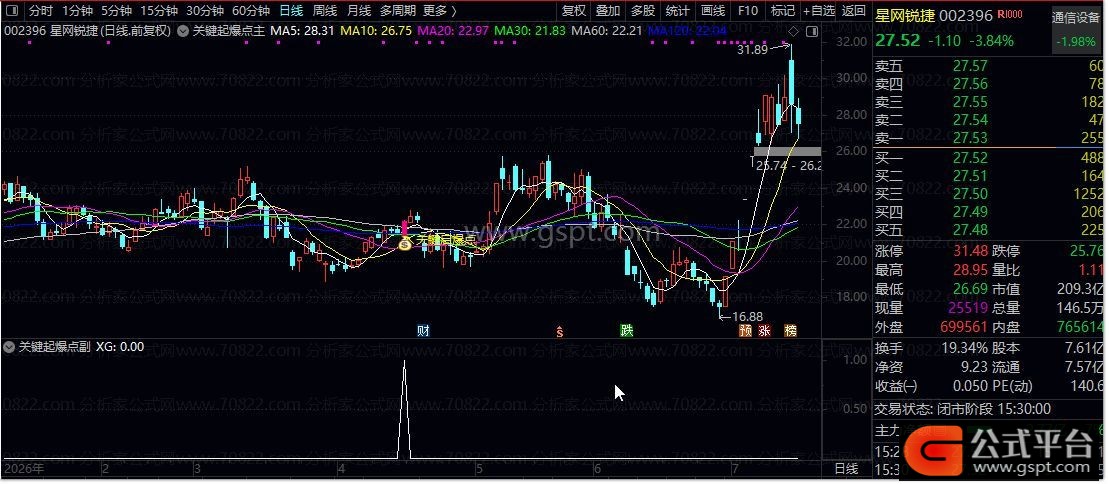
Task: Click the chart title 002396 星网锐捷(日线.前复权)
Action: (88, 31)
